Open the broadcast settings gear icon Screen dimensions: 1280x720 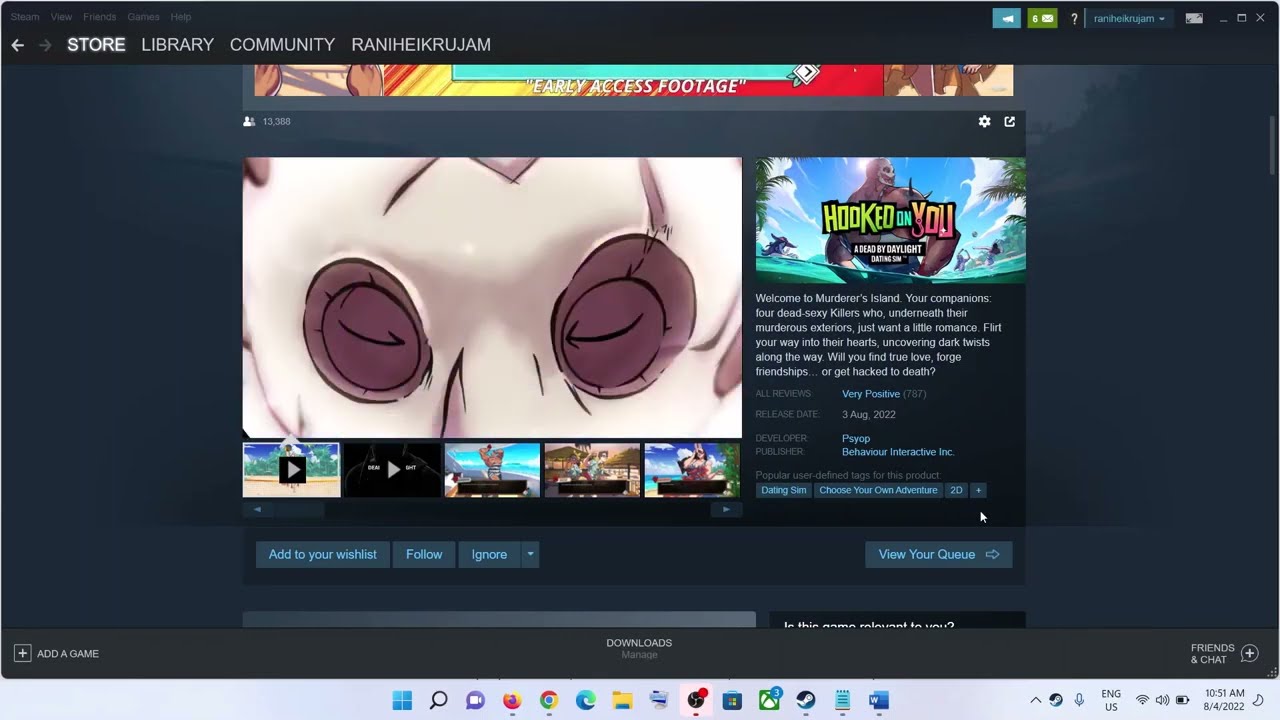coord(984,121)
